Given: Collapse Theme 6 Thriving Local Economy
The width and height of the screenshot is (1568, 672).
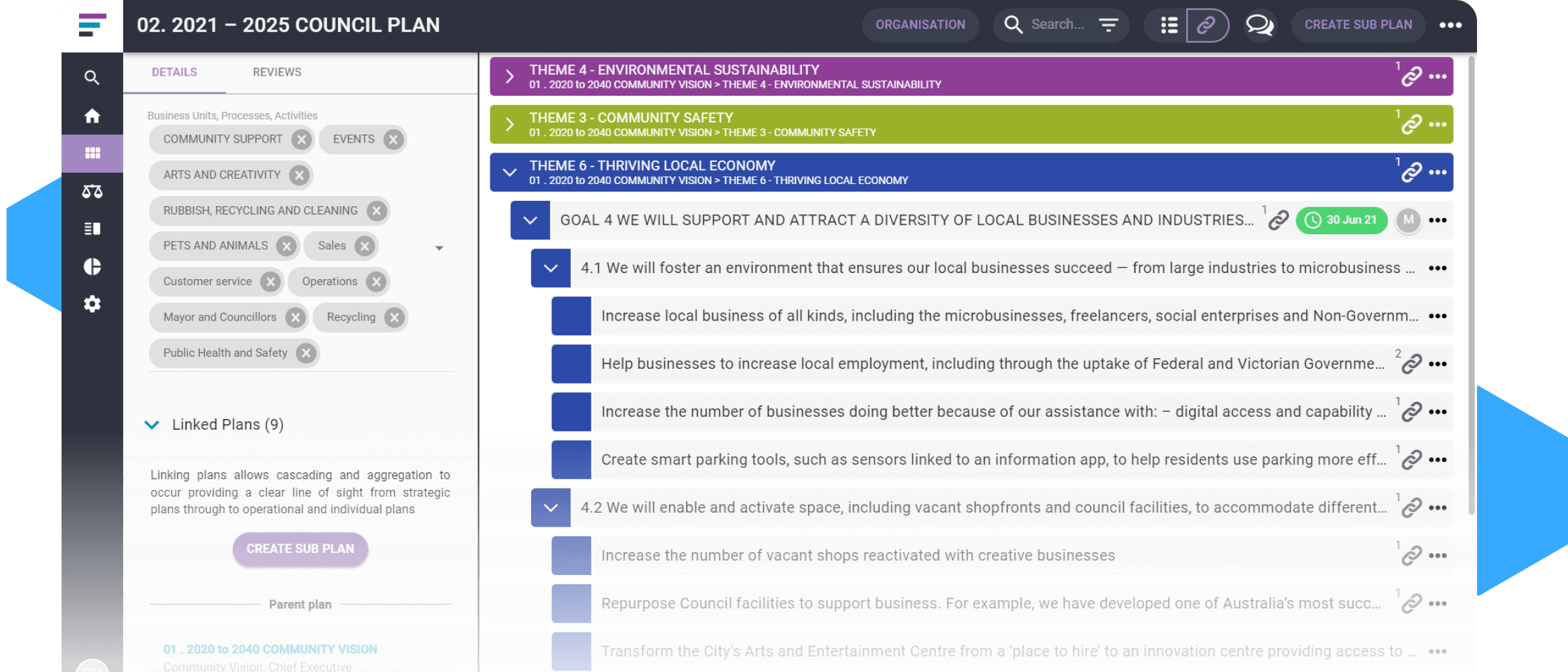Looking at the screenshot, I should (510, 173).
